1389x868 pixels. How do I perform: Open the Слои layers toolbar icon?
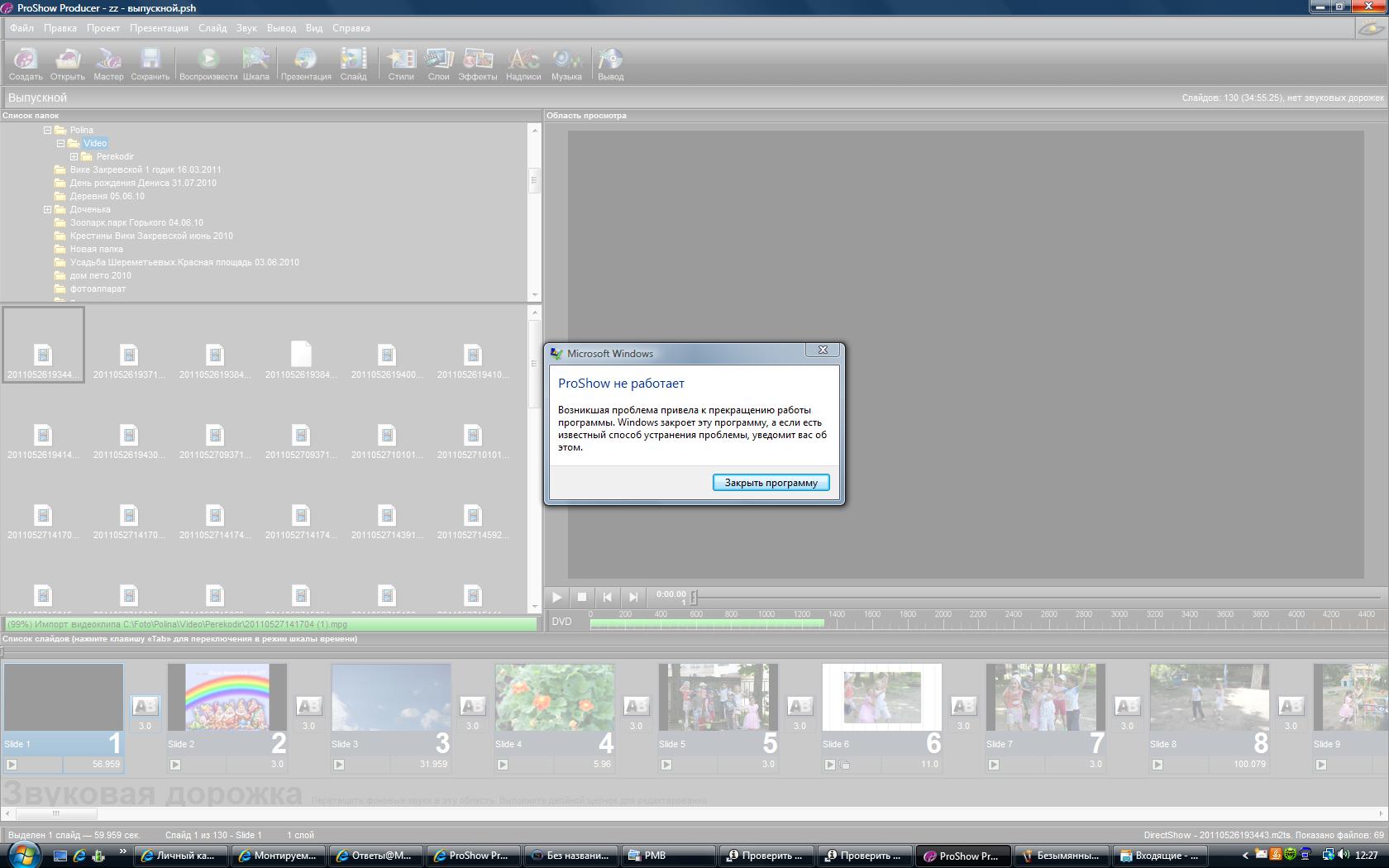438,64
